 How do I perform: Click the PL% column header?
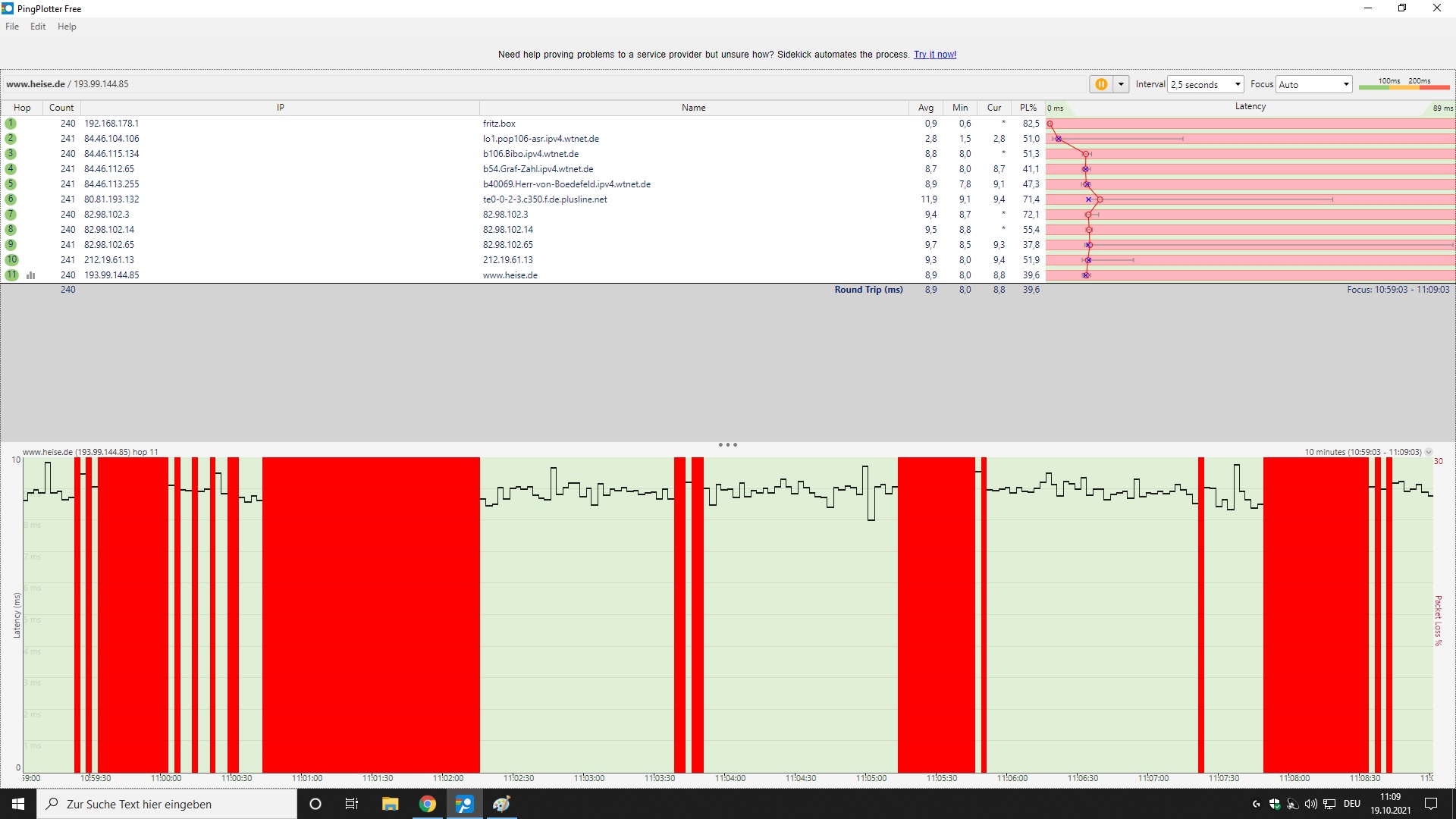1028,108
